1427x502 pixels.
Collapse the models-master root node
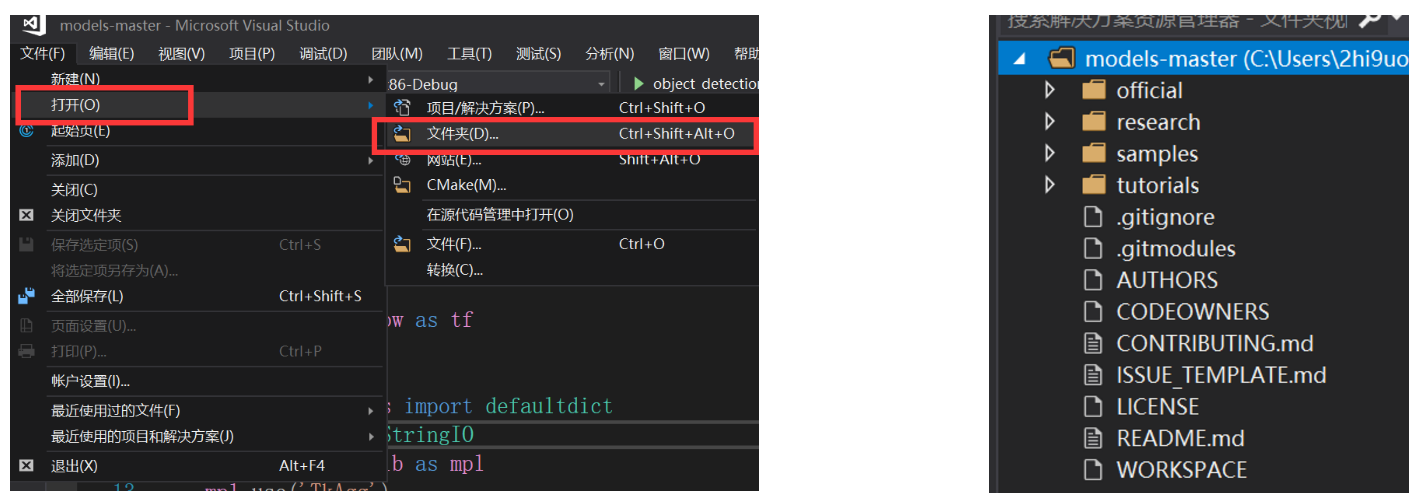pos(1020,59)
